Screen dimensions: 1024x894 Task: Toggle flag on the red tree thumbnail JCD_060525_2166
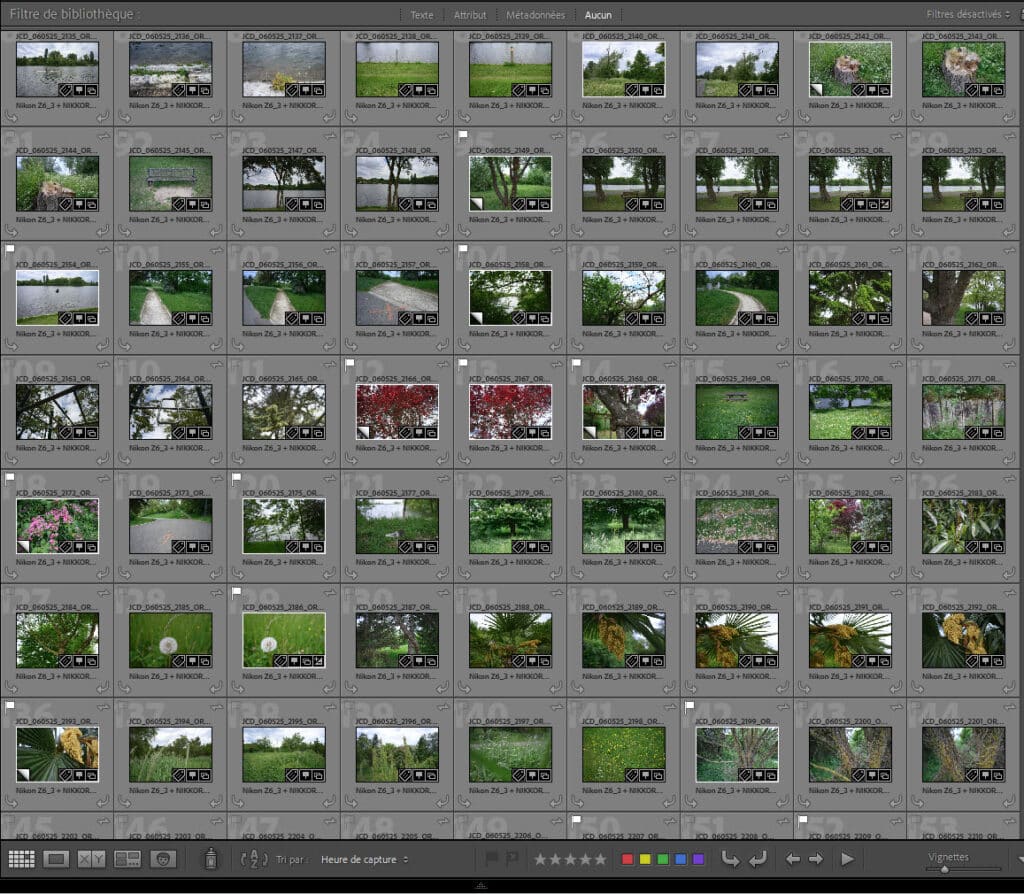(x=350, y=364)
